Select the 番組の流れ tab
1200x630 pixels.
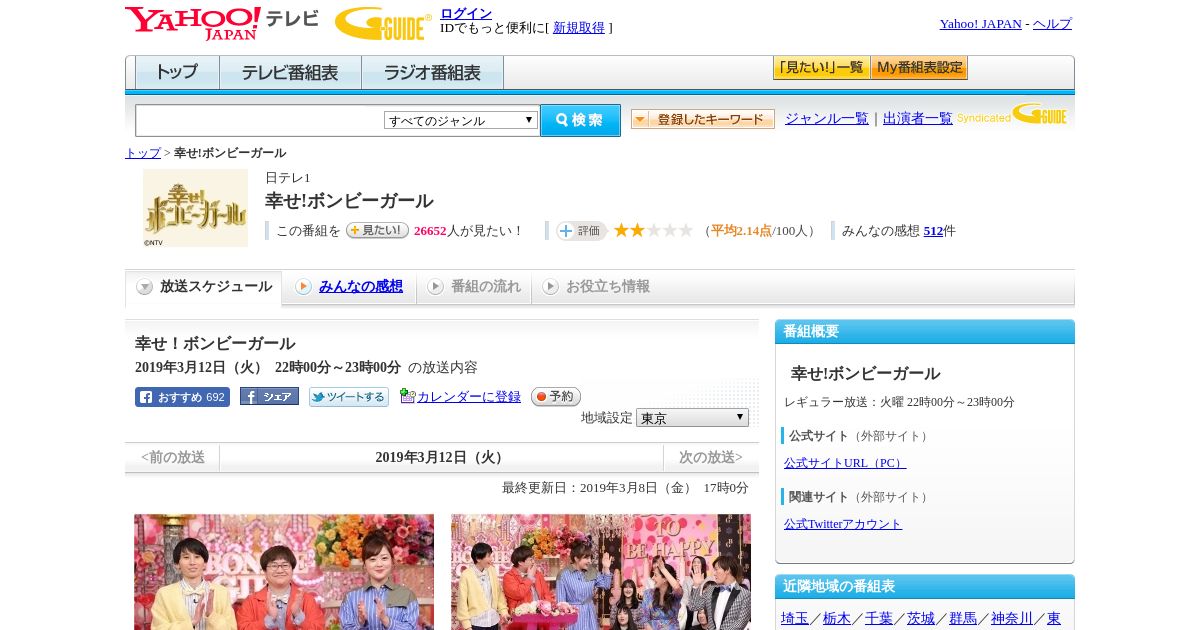(474, 287)
